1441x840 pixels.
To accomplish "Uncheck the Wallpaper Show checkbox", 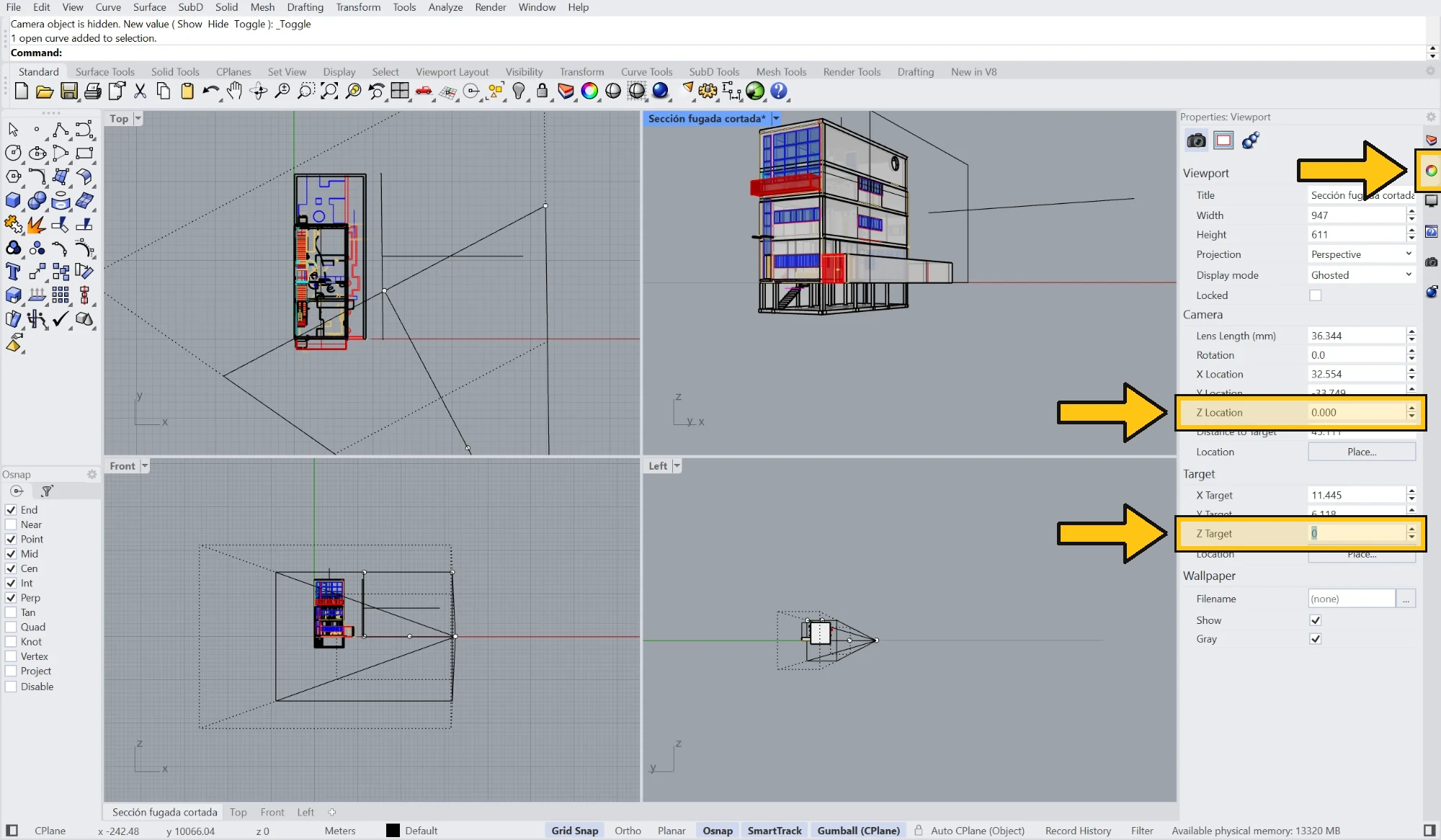I will tap(1316, 620).
